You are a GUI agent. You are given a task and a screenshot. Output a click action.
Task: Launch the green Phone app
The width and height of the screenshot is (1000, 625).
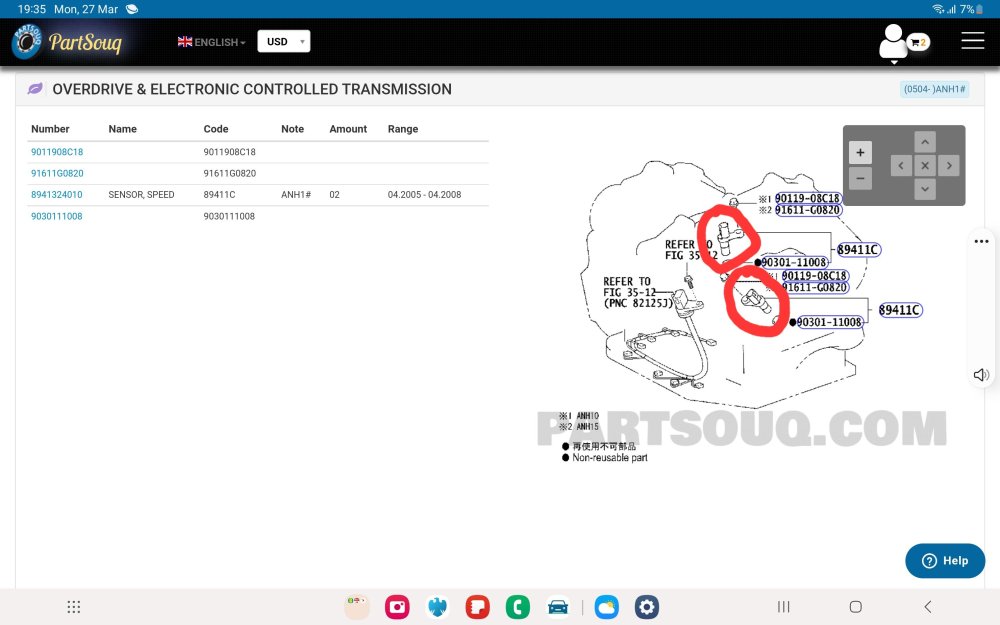click(x=518, y=607)
